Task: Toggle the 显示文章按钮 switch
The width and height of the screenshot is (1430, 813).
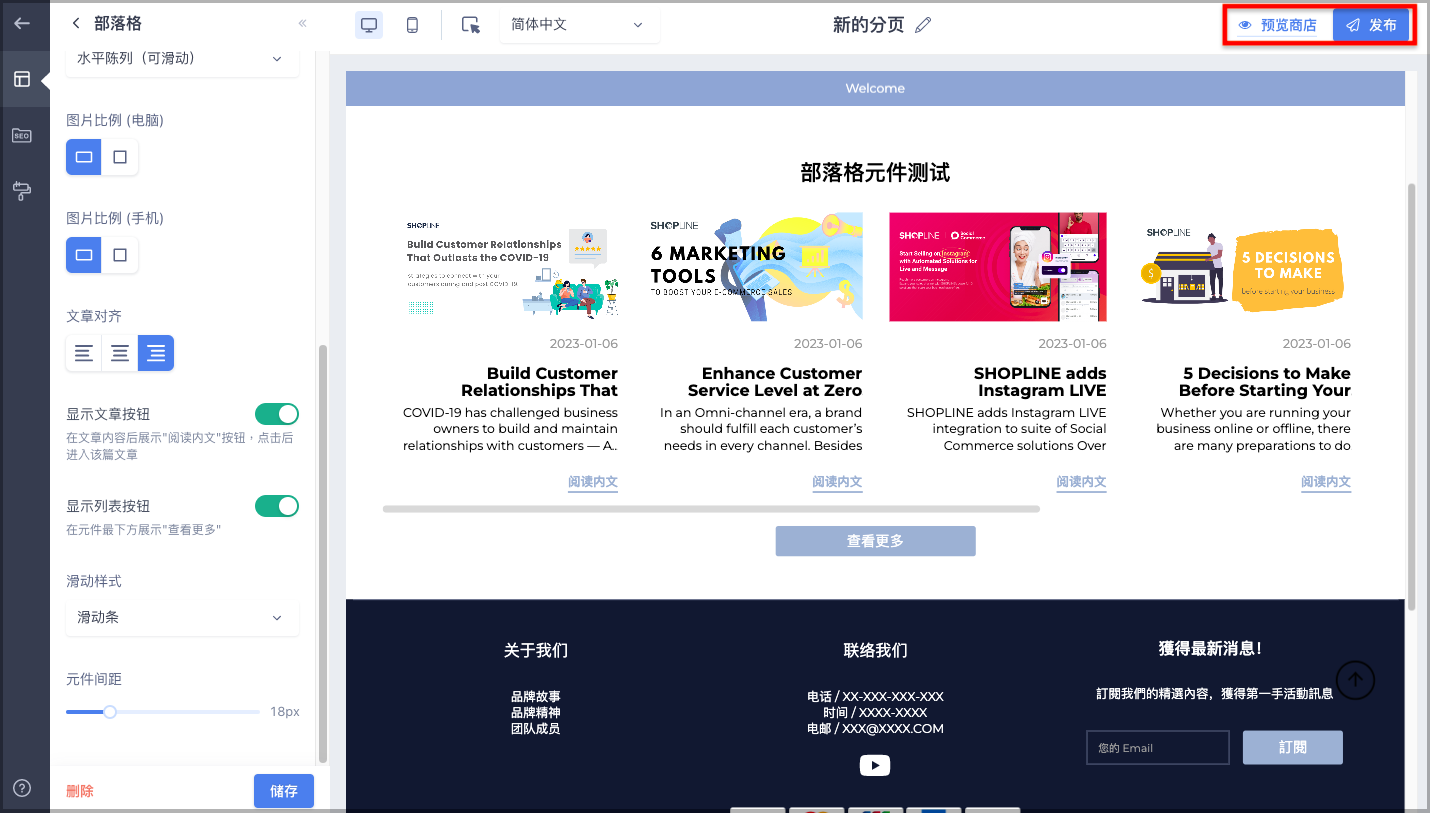Action: [x=277, y=414]
